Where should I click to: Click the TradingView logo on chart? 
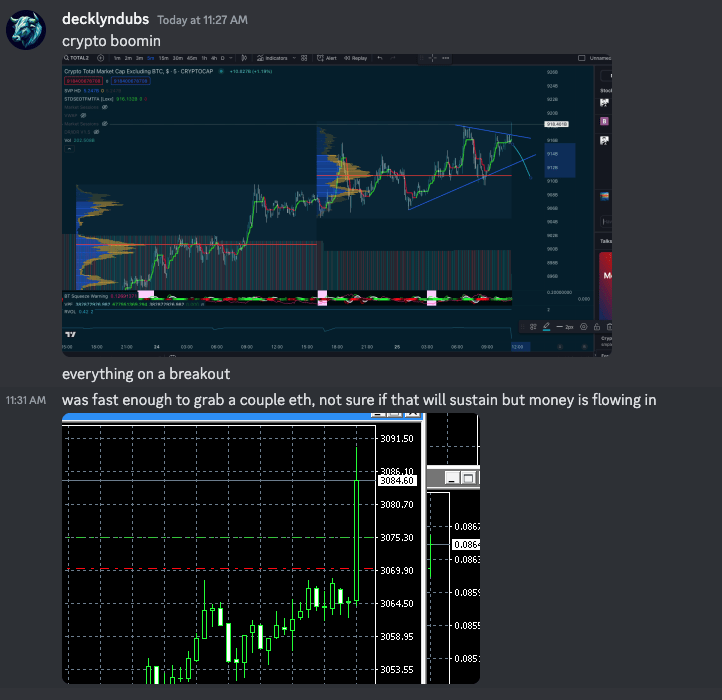70,334
